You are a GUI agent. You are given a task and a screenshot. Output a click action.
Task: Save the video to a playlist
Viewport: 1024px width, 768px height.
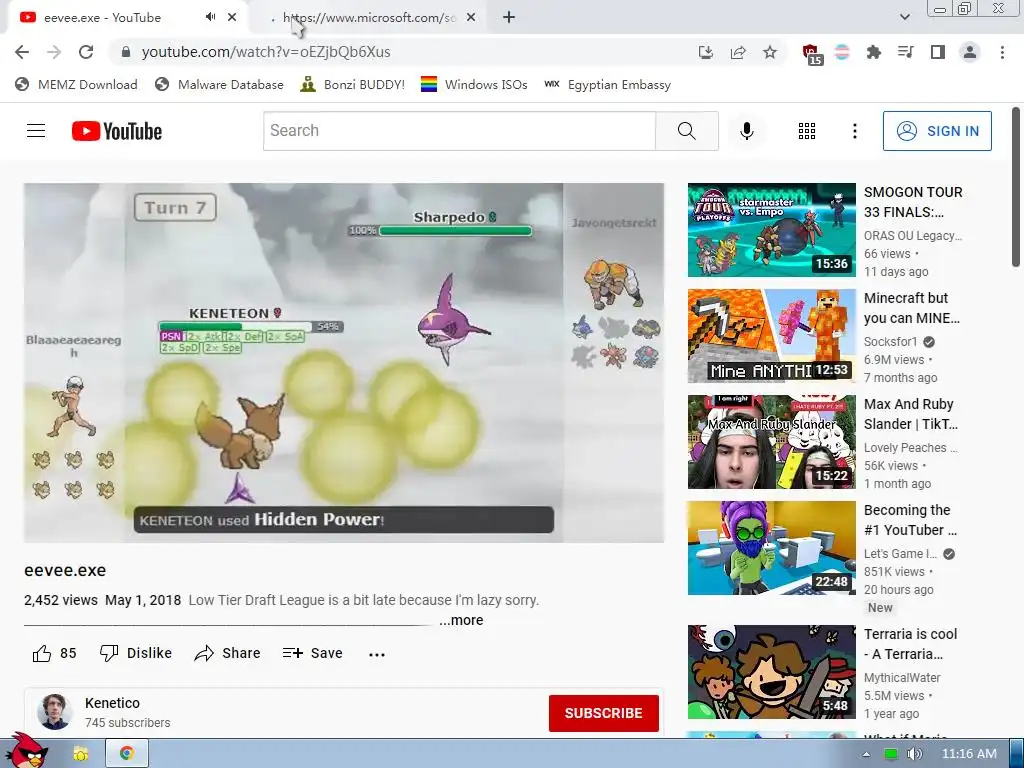(312, 653)
